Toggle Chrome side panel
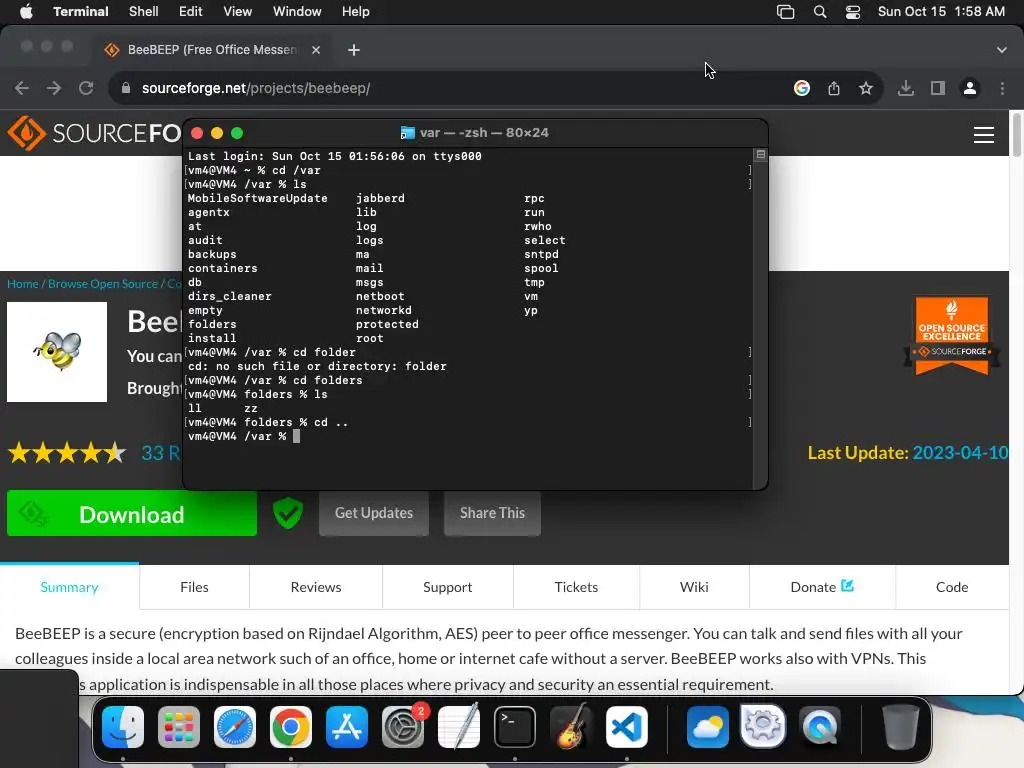The width and height of the screenshot is (1024, 768). pos(938,88)
